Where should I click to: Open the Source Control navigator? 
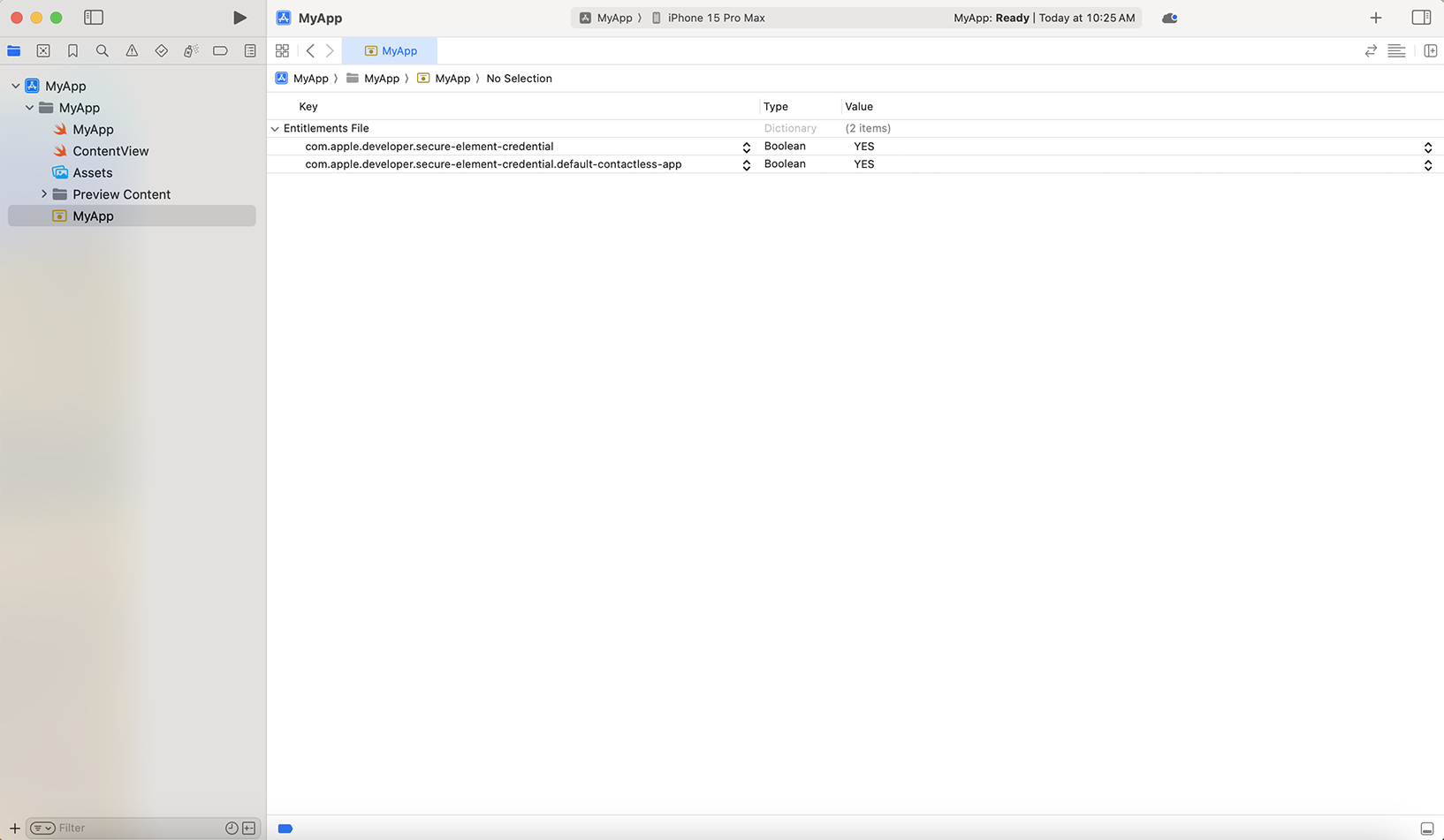coord(43,51)
